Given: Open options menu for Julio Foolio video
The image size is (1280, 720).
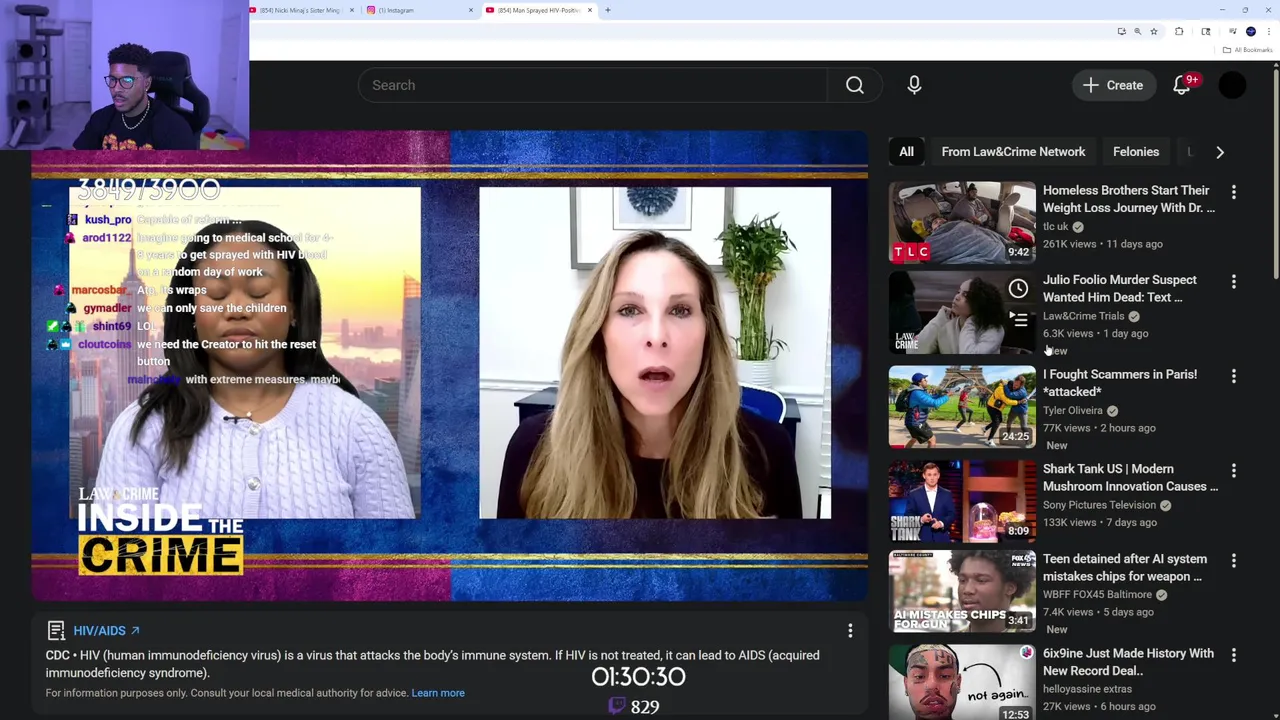Looking at the screenshot, I should (1233, 281).
